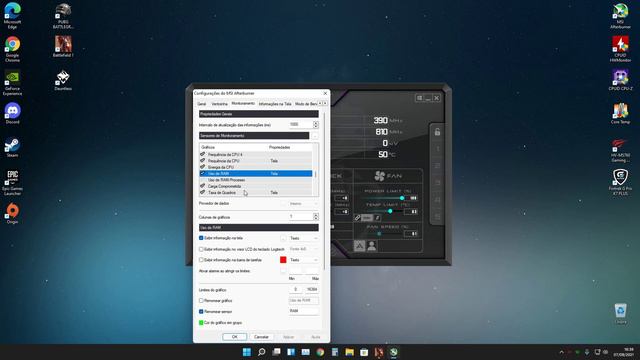
Task: Toggle 'Exibir informação na tela' checkbox
Action: click(201, 238)
